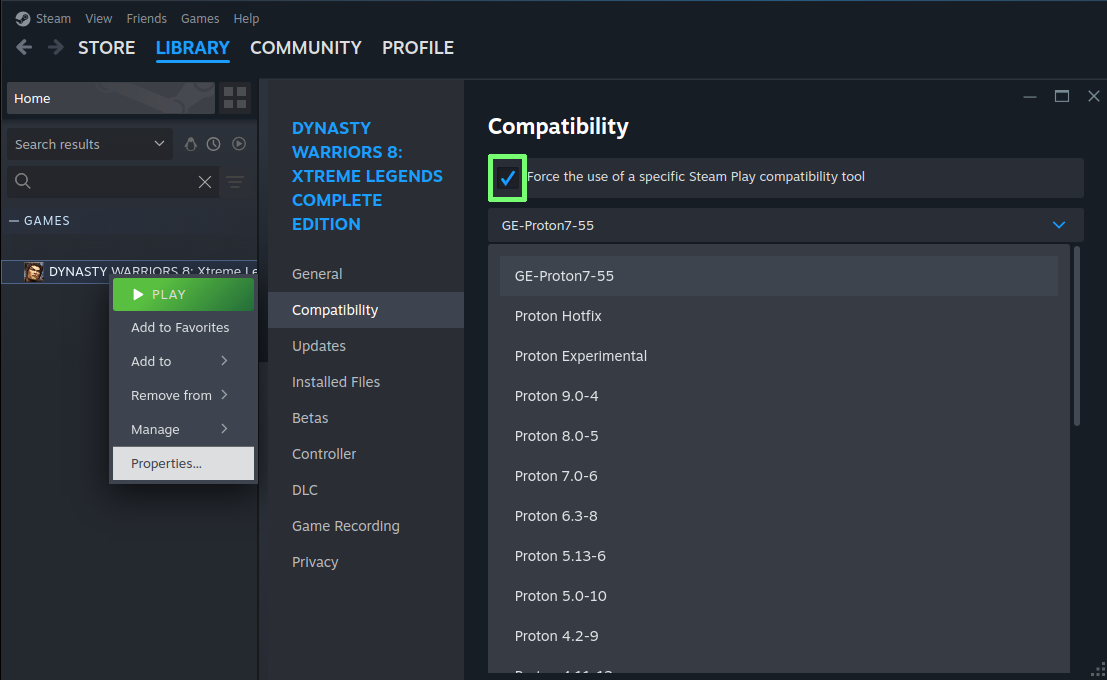Click the Dynasty Warriors game icon
Image resolution: width=1107 pixels, height=680 pixels.
click(x=33, y=272)
